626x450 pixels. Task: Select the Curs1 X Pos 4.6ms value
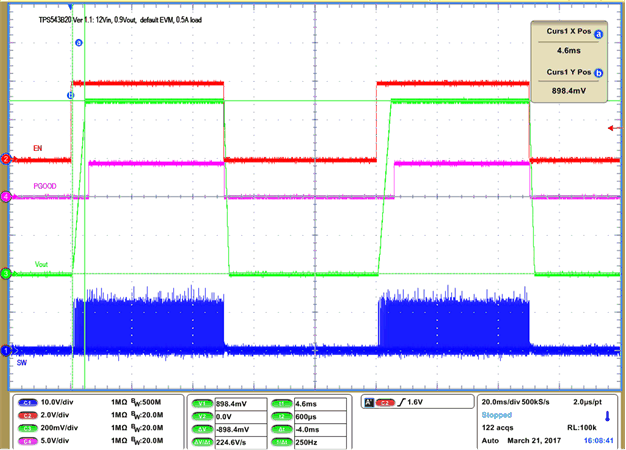point(569,51)
